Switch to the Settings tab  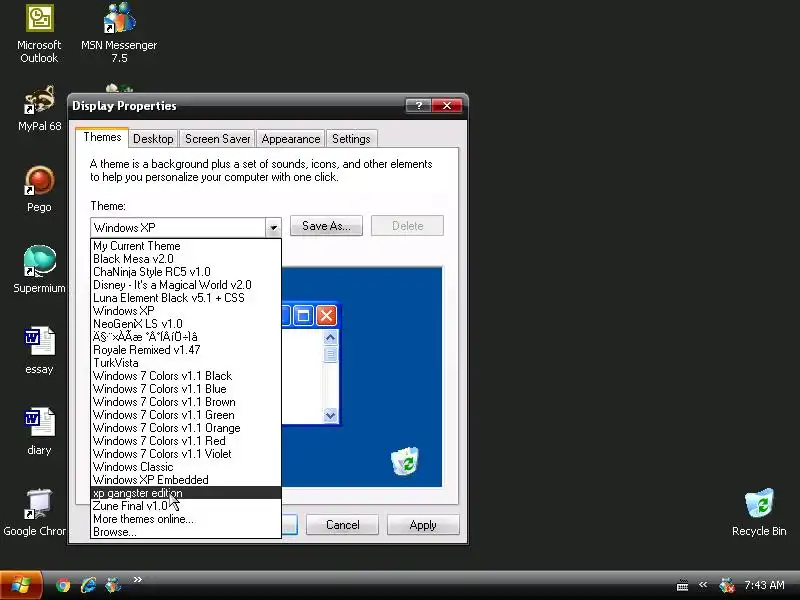351,139
